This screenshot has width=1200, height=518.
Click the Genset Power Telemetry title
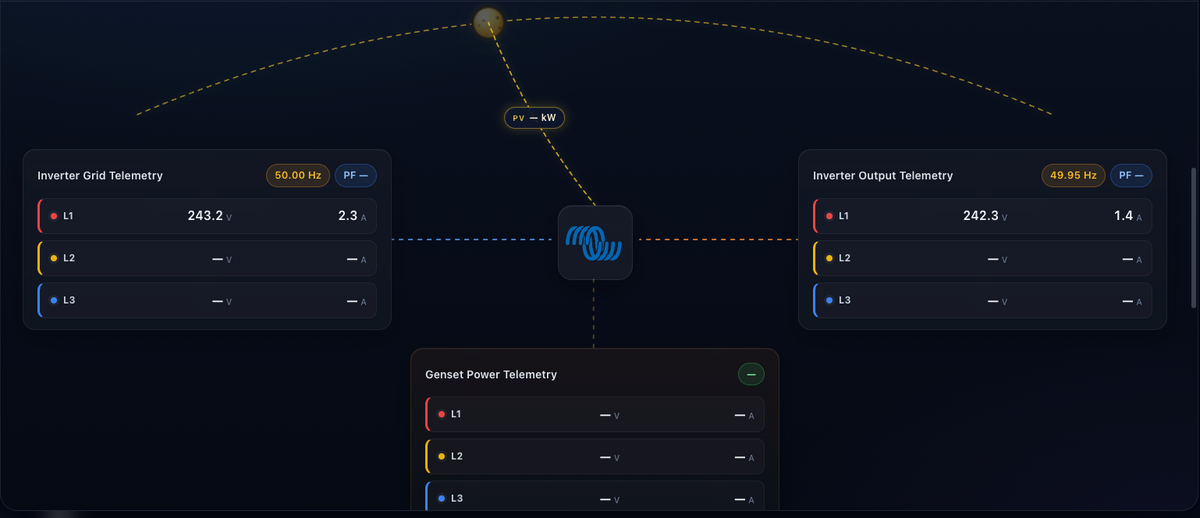coord(491,375)
